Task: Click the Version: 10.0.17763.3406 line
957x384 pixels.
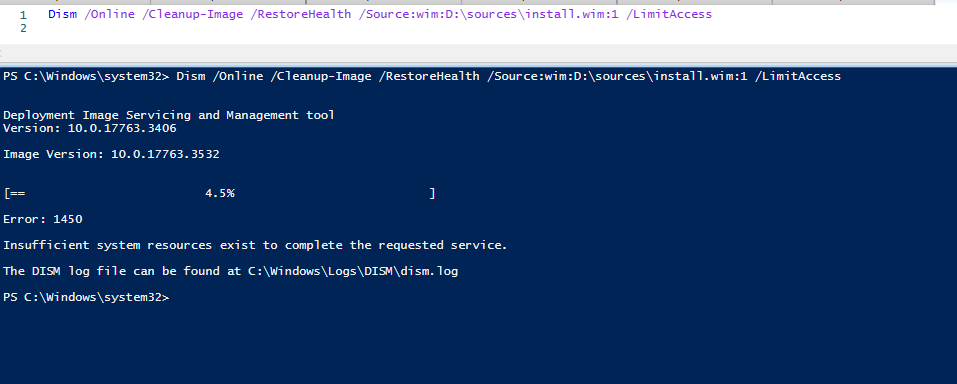Action: coord(90,128)
